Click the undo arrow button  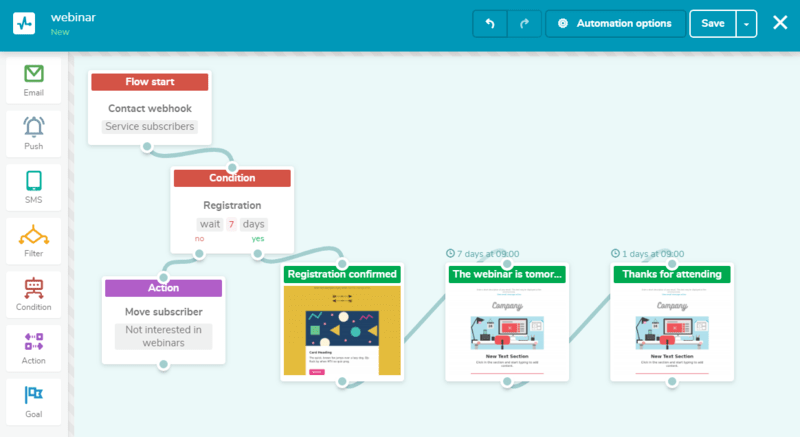[490, 23]
